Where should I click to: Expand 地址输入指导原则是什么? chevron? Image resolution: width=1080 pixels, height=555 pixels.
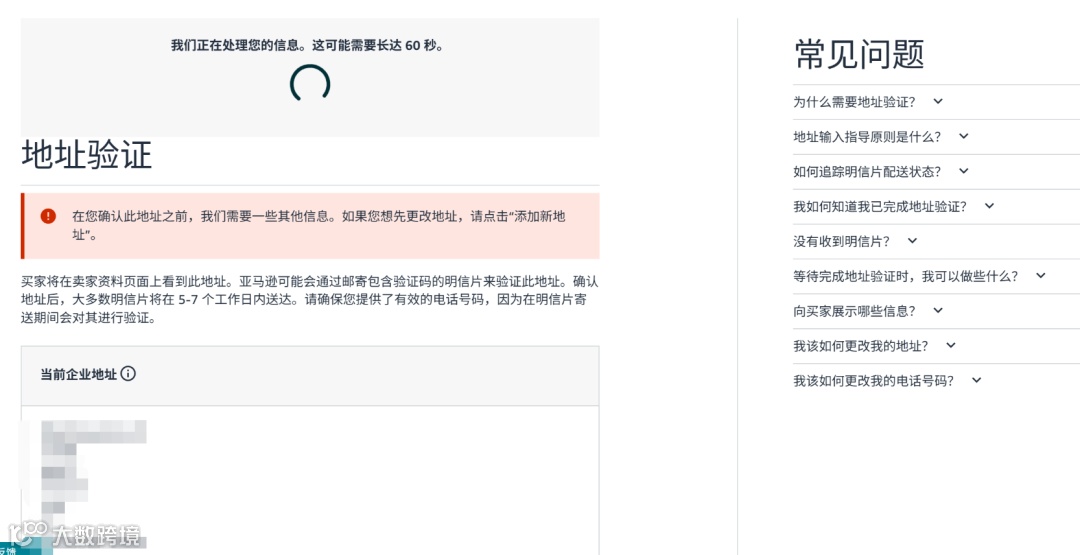coord(964,136)
